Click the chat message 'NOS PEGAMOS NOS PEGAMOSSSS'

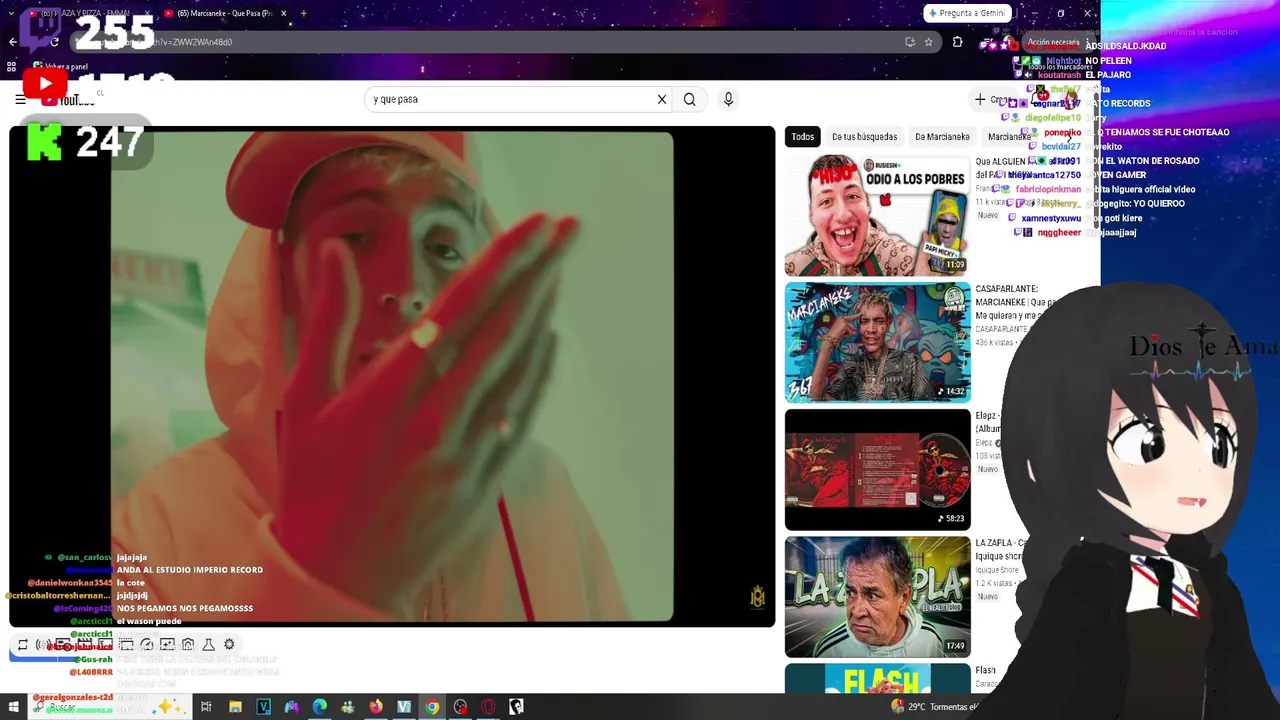coord(185,608)
